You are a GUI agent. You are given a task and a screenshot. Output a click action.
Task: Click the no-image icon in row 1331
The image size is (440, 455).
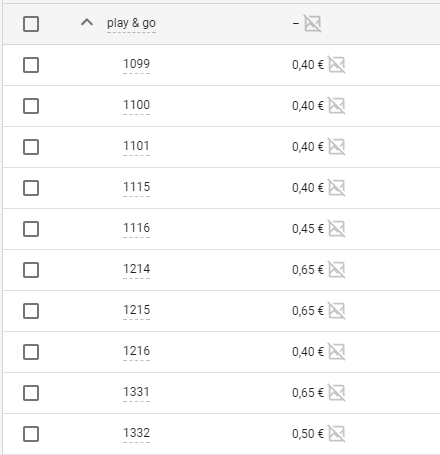click(x=337, y=392)
